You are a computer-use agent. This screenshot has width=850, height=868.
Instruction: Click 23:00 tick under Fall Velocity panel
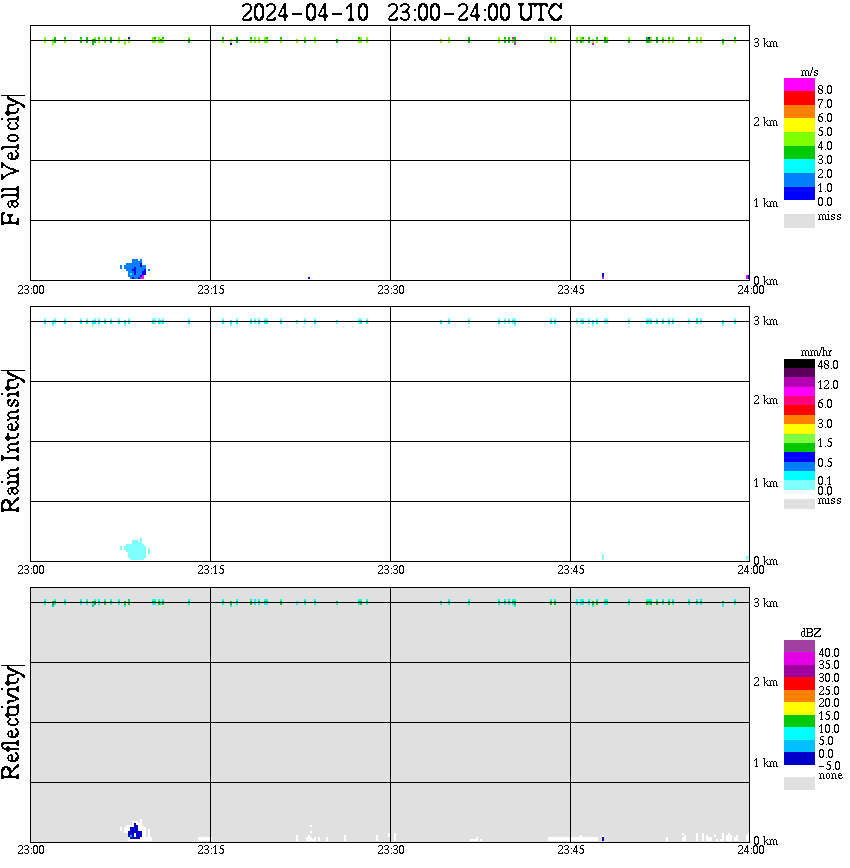(31, 290)
